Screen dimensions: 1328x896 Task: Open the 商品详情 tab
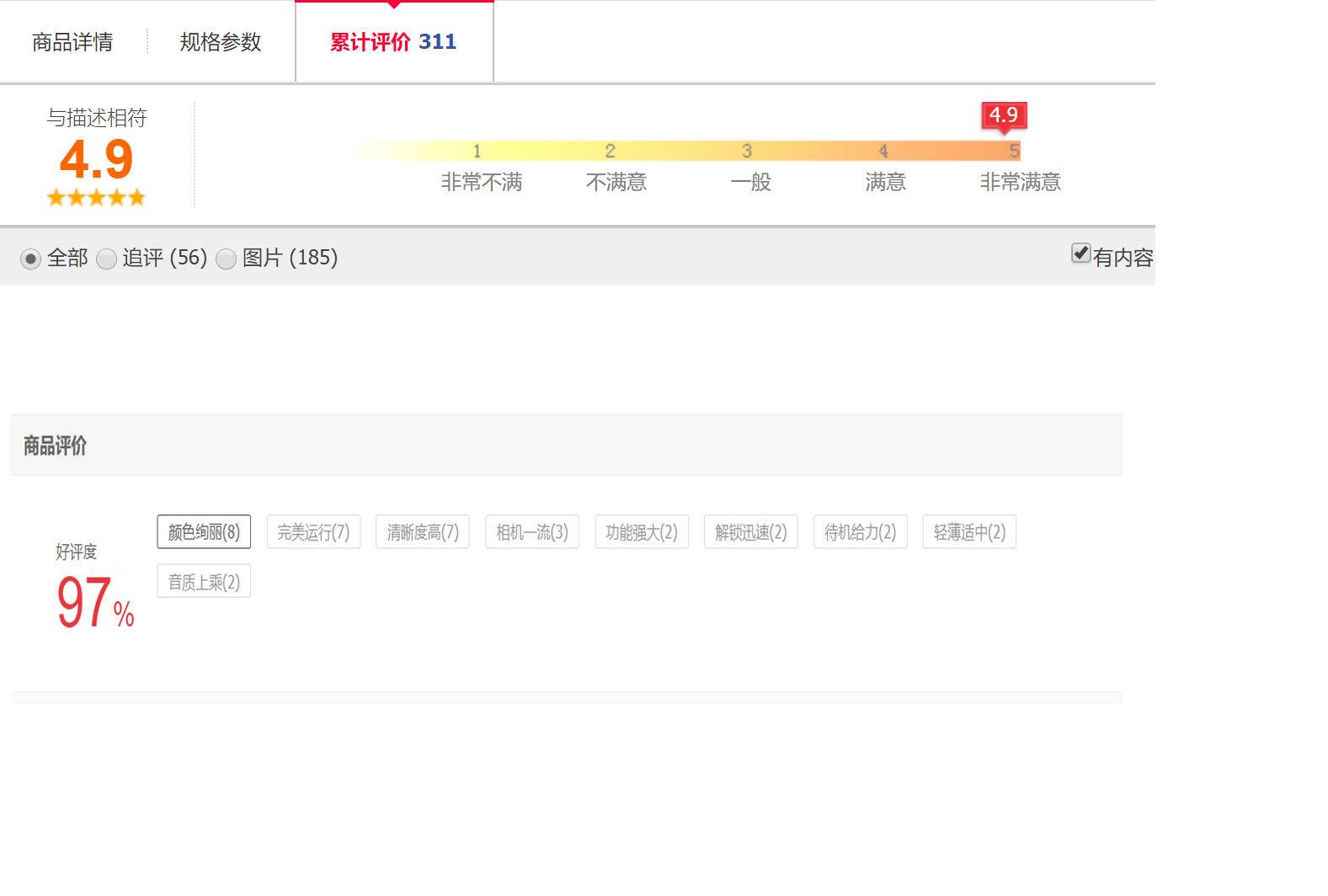click(72, 42)
